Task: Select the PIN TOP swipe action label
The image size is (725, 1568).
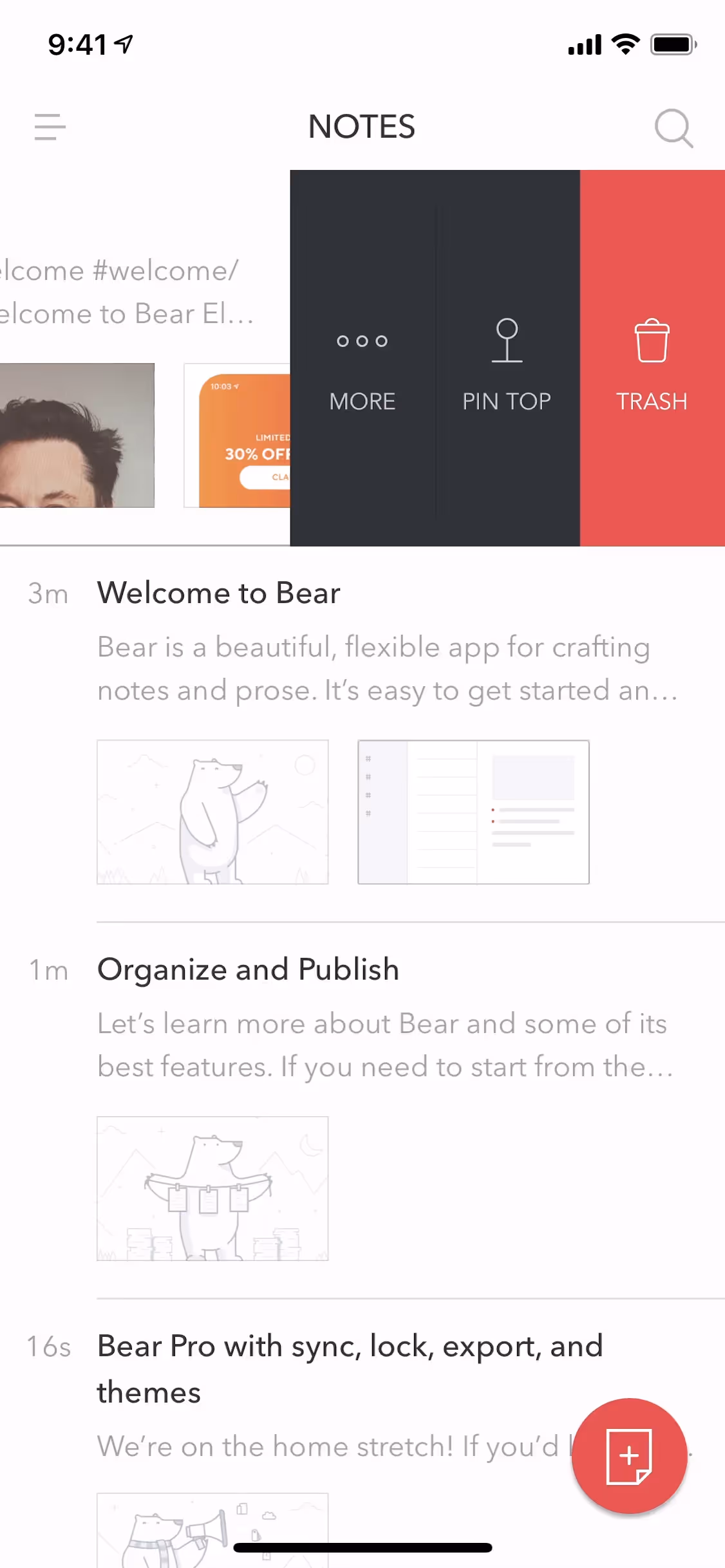Action: click(507, 402)
